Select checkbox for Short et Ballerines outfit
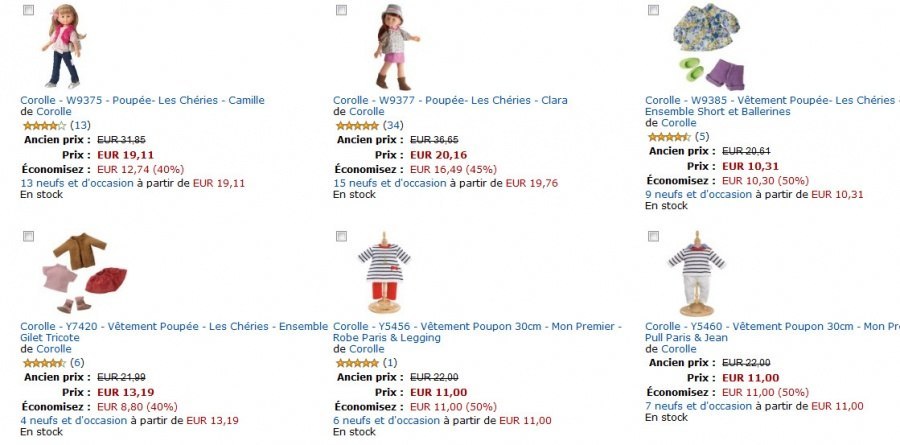Viewport: 900px width, 445px height. [x=653, y=10]
